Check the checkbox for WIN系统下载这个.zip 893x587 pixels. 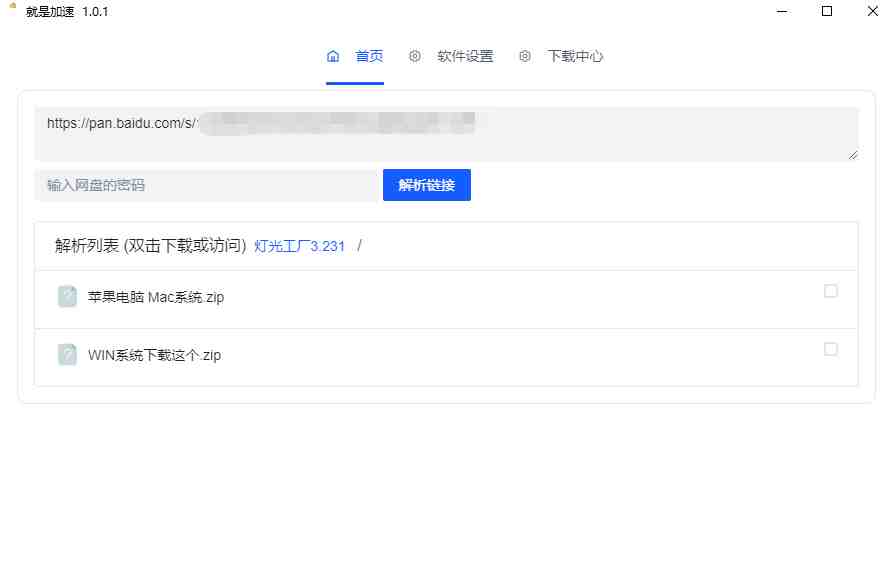pyautogui.click(x=830, y=347)
